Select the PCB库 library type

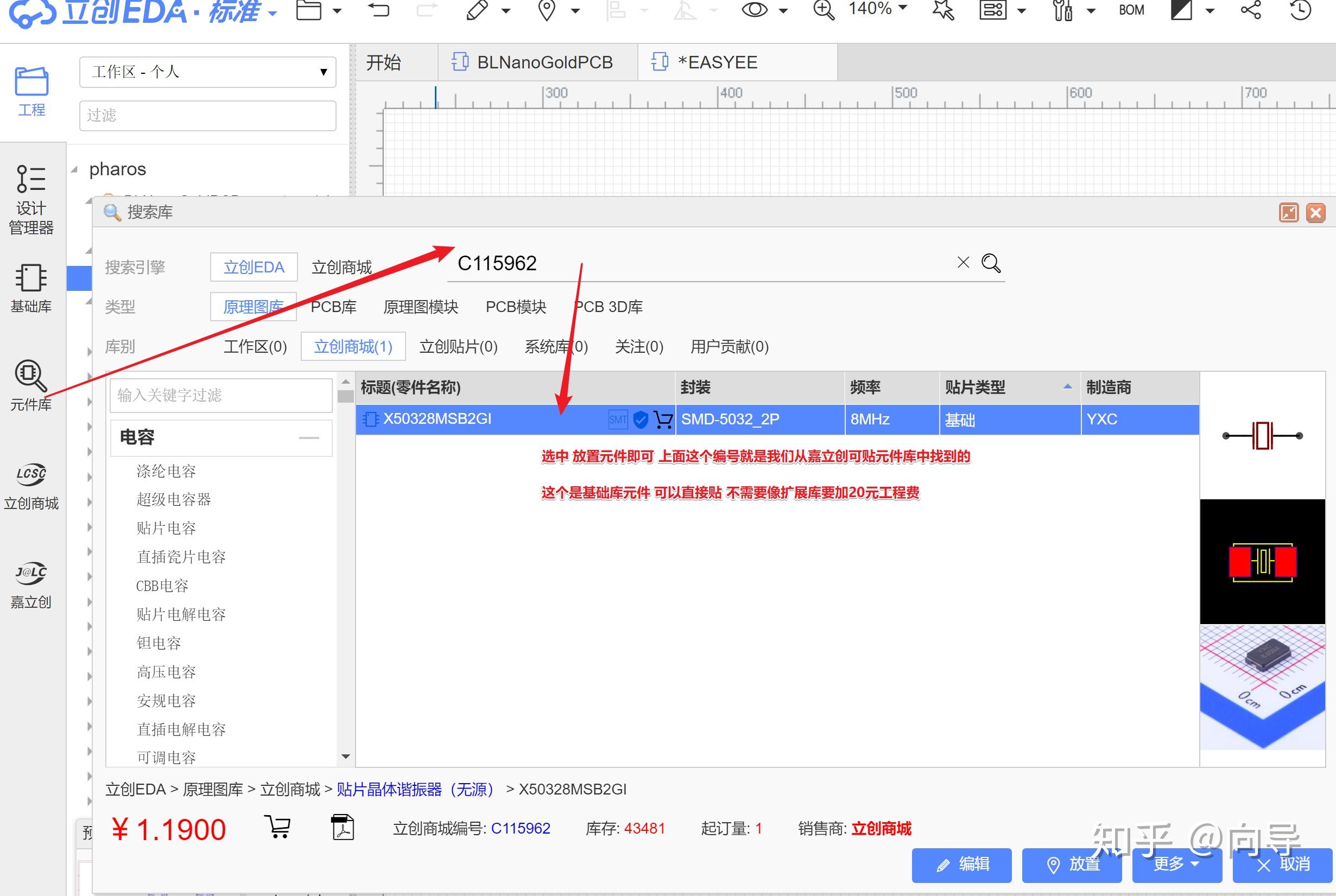click(x=333, y=307)
